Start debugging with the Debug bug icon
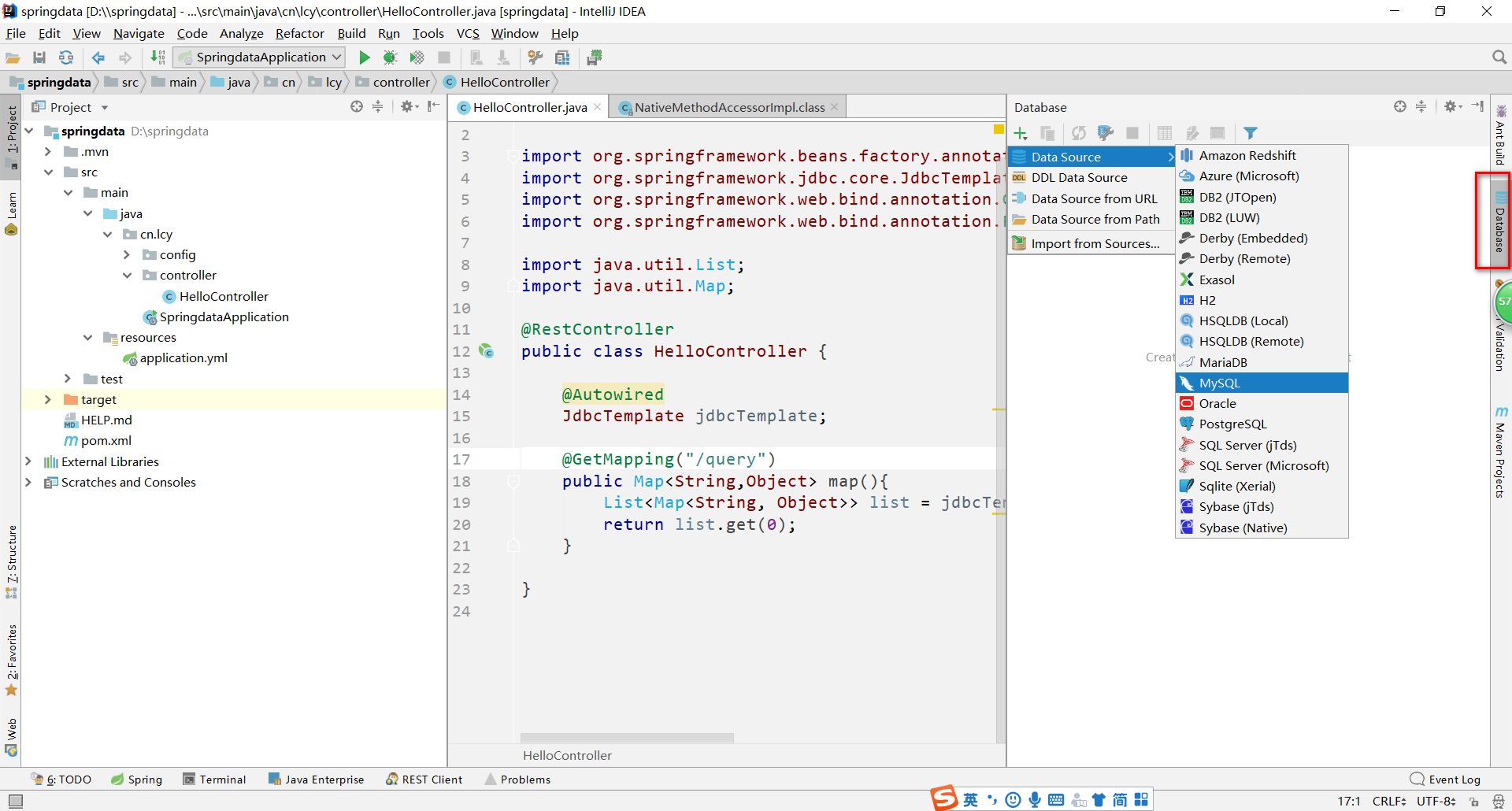This screenshot has height=811, width=1512. (x=390, y=57)
